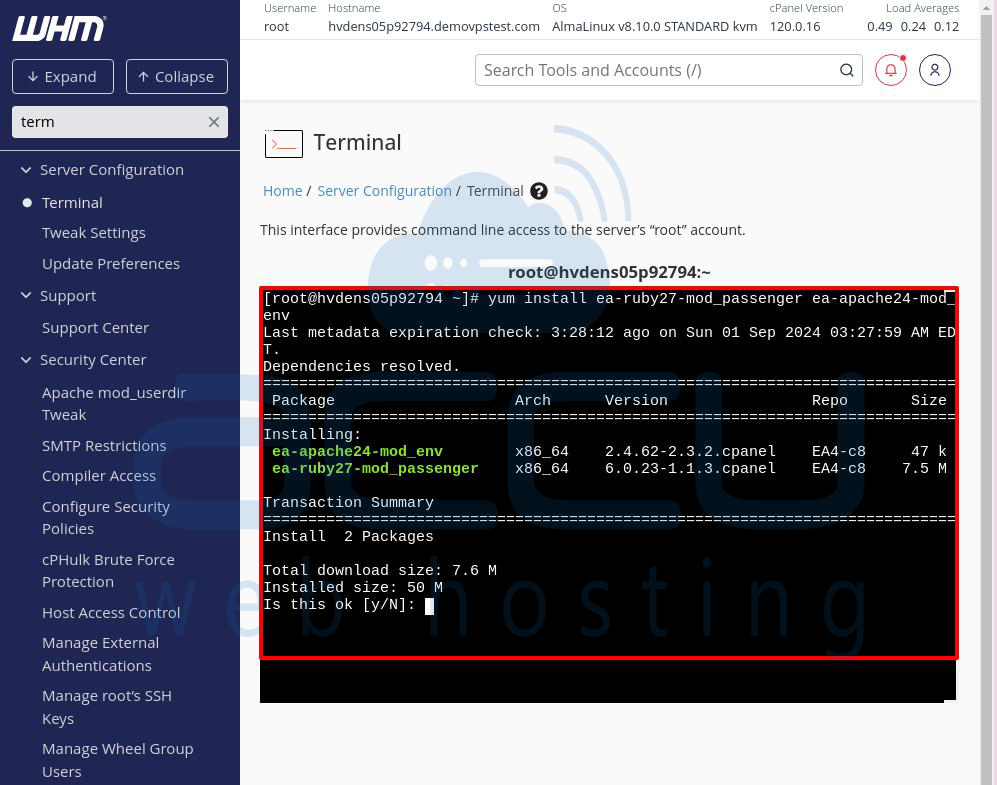Image resolution: width=997 pixels, height=785 pixels.
Task: Click the OS text AlmaLinux v8.10.0 STANDARD kvm
Action: coord(654,27)
